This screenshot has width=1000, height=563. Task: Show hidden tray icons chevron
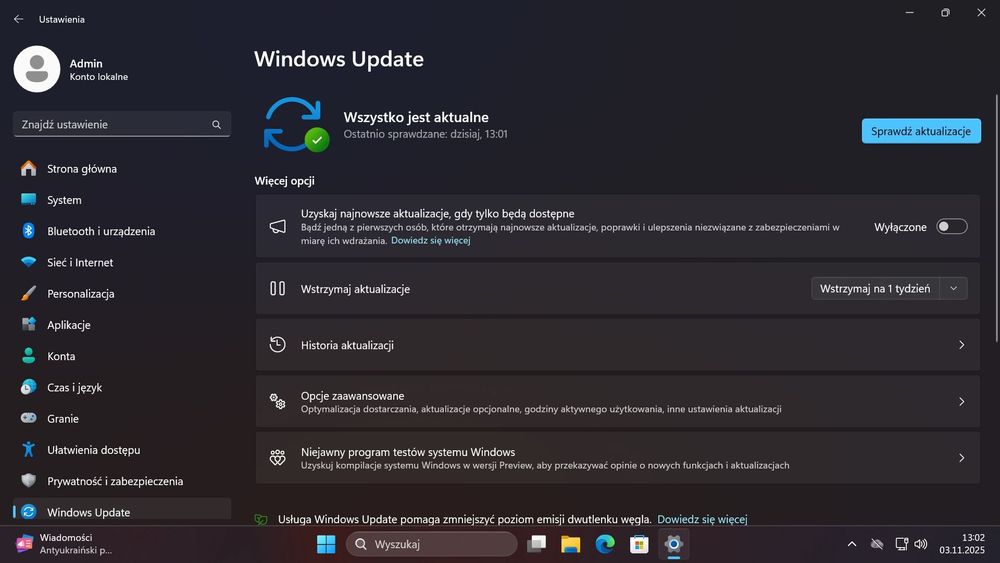pyautogui.click(x=851, y=544)
